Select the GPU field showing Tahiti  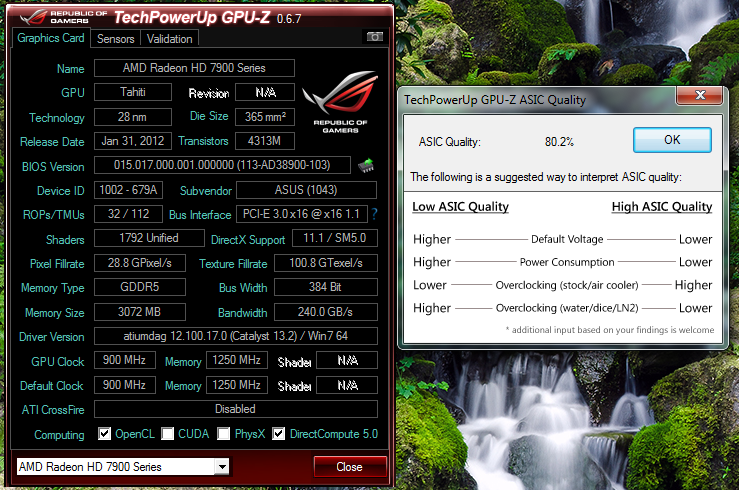[133, 92]
